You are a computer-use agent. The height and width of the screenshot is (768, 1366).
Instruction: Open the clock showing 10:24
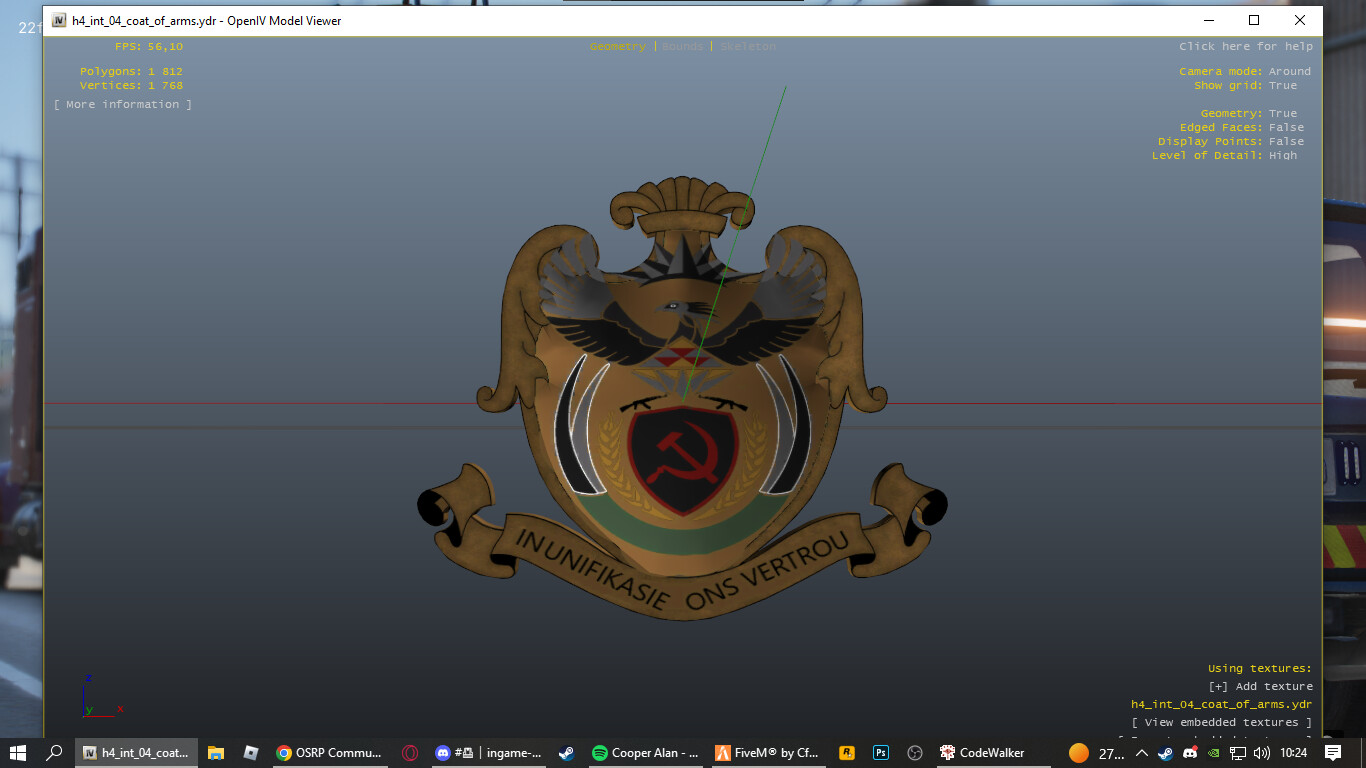[1294, 752]
